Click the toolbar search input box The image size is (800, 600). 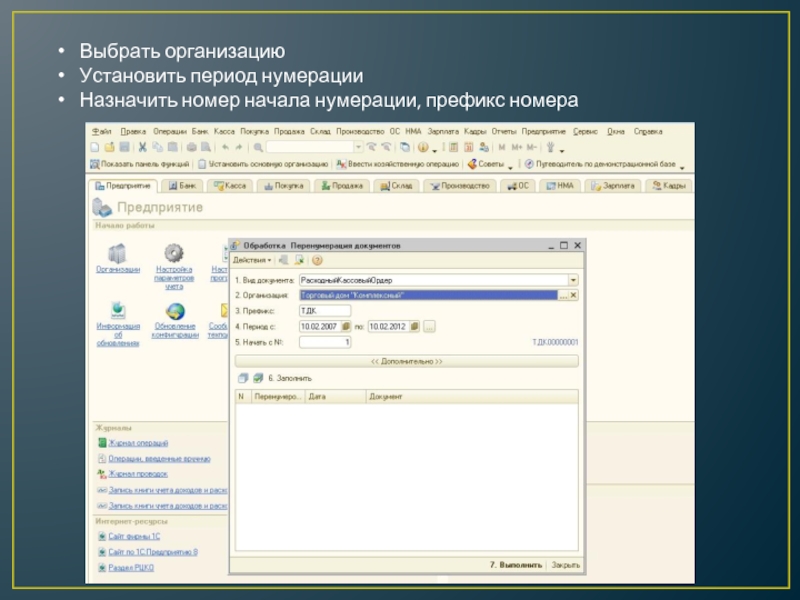pos(310,147)
